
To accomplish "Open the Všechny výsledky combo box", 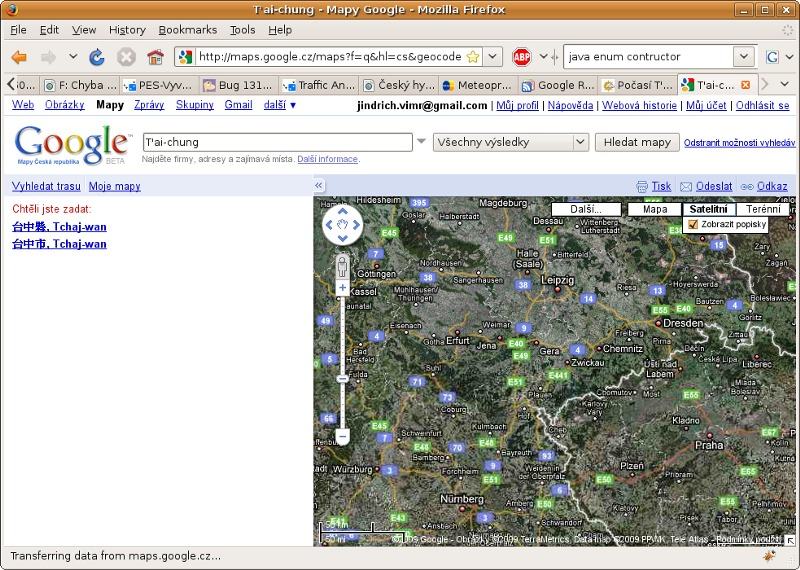I will (x=511, y=142).
